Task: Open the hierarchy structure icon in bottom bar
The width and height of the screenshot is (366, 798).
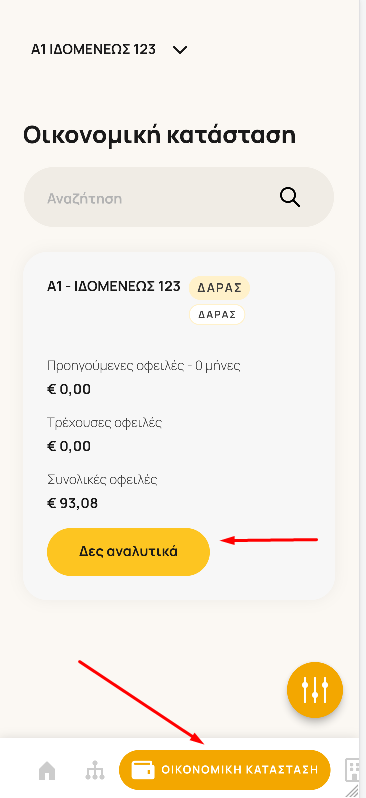Action: point(95,771)
